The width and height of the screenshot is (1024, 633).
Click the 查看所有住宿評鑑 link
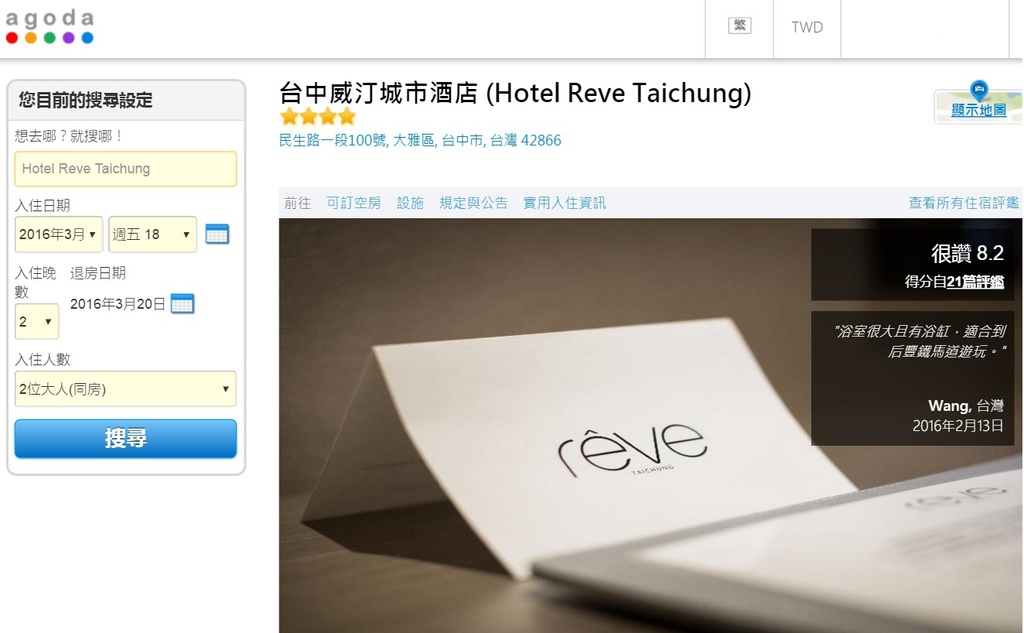963,203
